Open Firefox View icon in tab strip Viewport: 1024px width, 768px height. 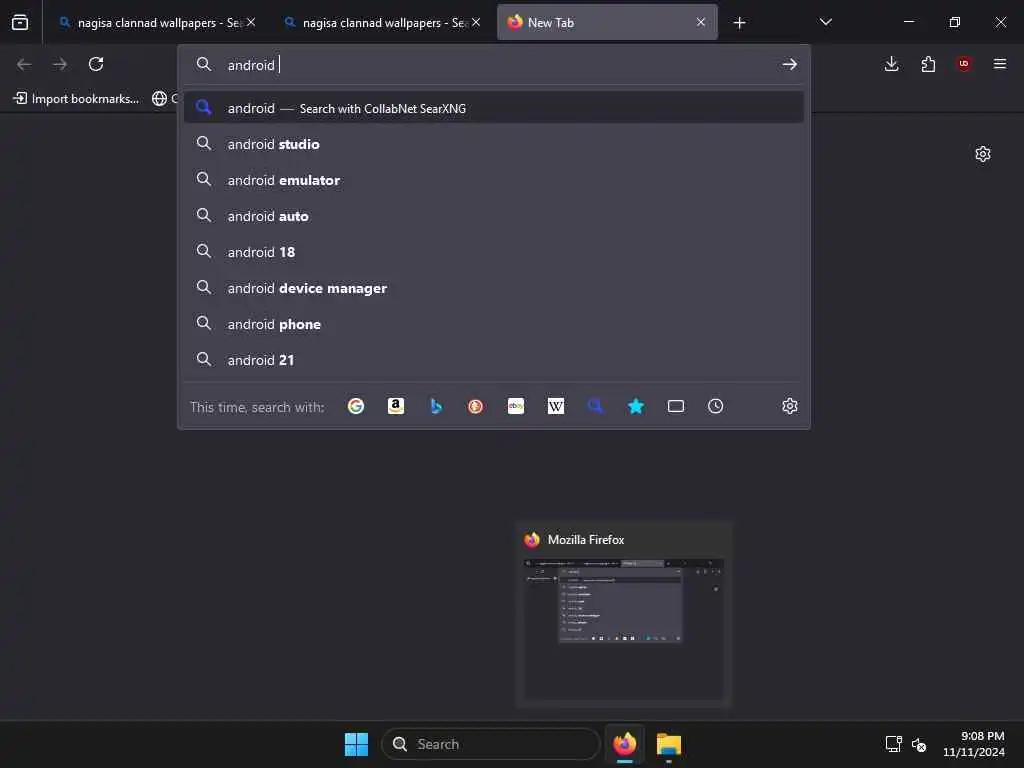tap(20, 22)
